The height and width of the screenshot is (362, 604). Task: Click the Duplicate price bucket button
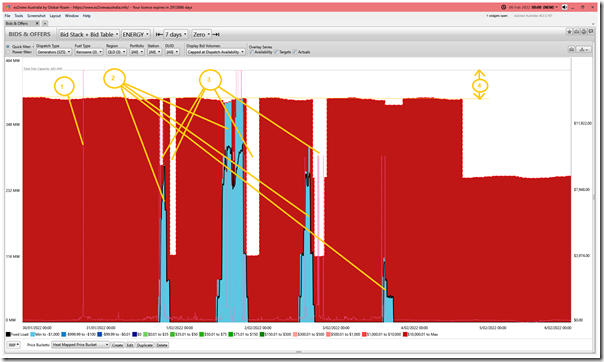145,345
